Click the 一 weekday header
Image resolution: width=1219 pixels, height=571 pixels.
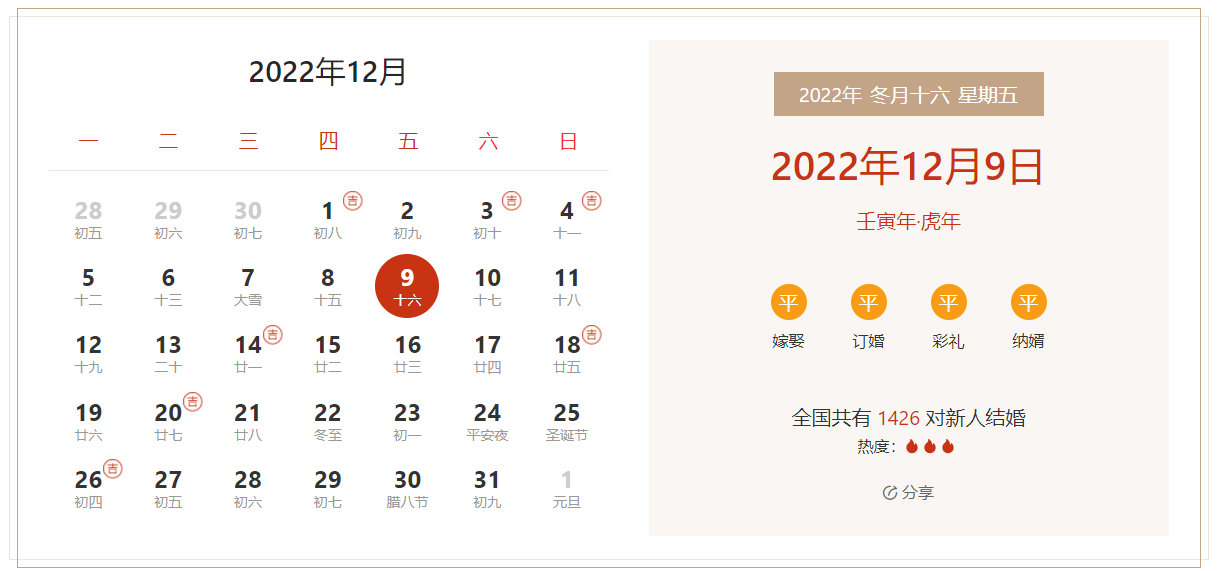tap(88, 141)
